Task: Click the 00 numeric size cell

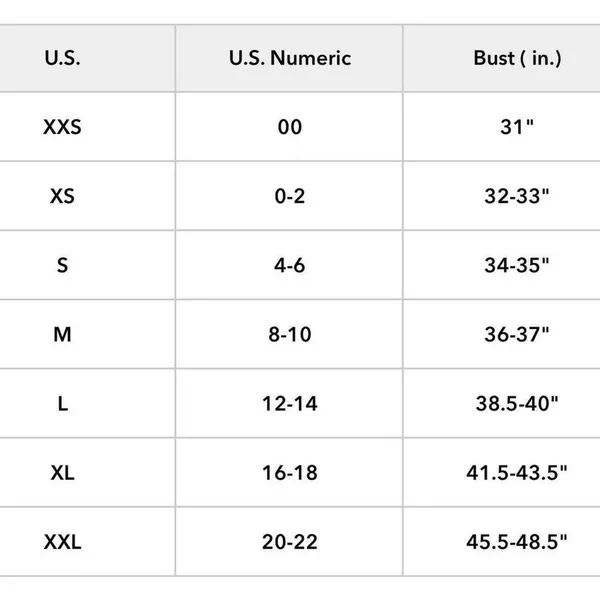Action: click(x=290, y=127)
